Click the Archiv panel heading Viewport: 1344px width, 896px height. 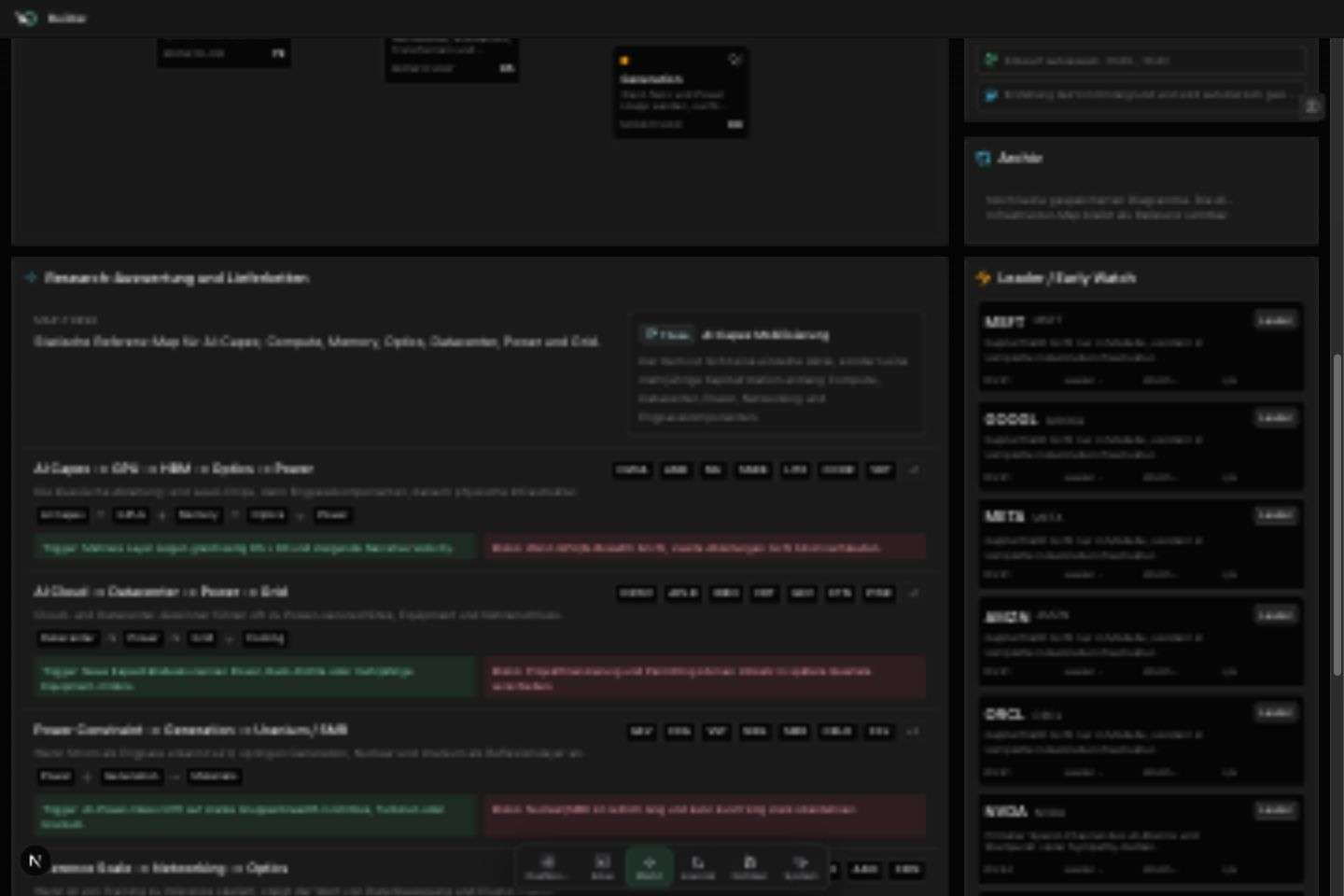(1019, 159)
